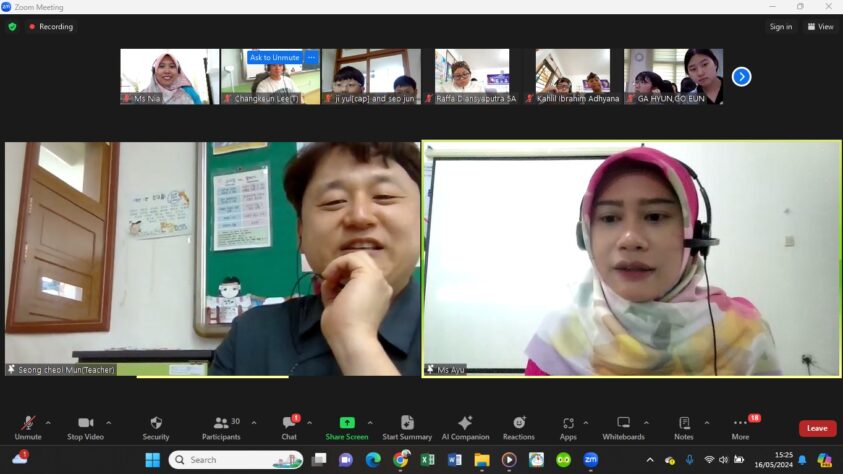This screenshot has width=843, height=474.
Task: Click the AI Companion sparkle icon
Action: pyautogui.click(x=465, y=427)
